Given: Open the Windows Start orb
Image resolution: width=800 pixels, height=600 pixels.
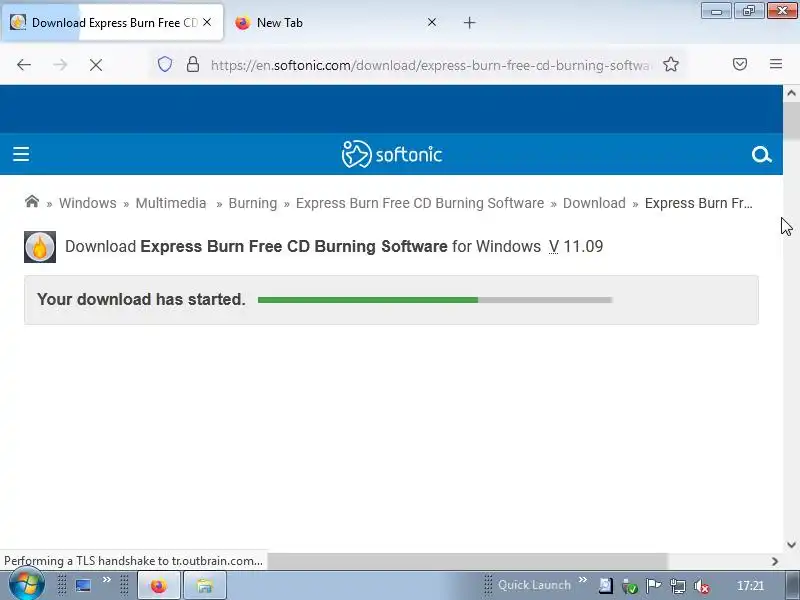Looking at the screenshot, I should pos(26,585).
